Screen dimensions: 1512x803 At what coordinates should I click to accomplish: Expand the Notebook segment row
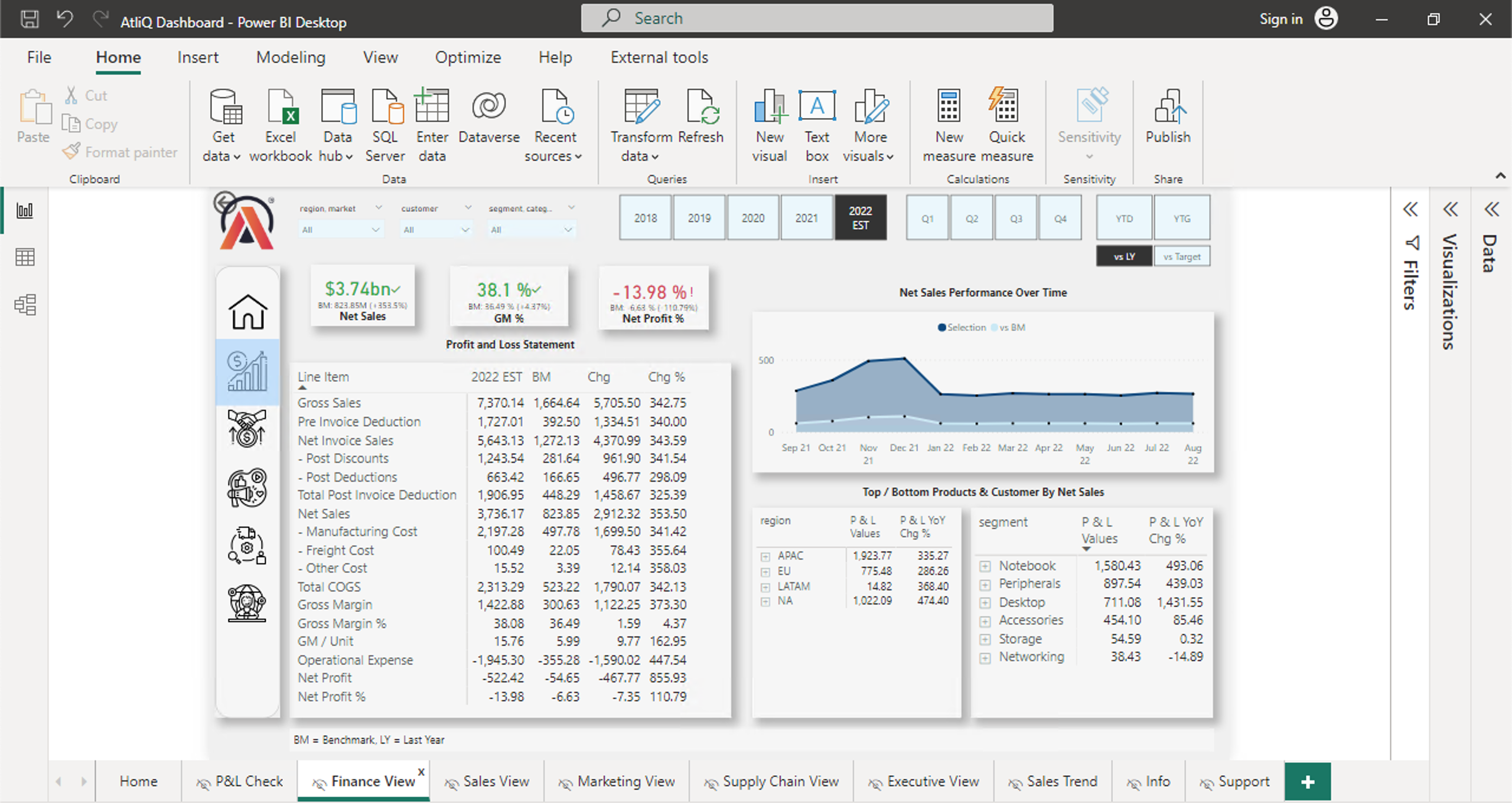point(985,566)
